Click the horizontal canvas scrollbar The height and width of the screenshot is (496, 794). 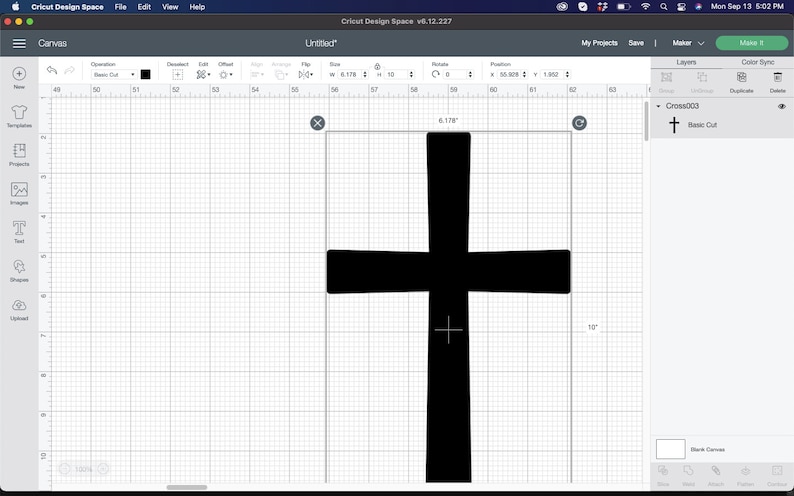(x=187, y=487)
